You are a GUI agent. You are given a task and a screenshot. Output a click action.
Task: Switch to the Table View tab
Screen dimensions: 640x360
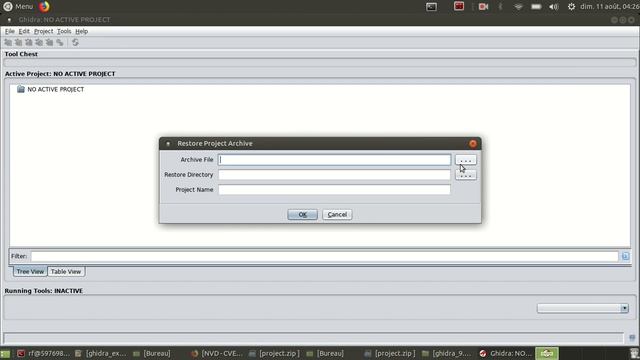pos(66,271)
